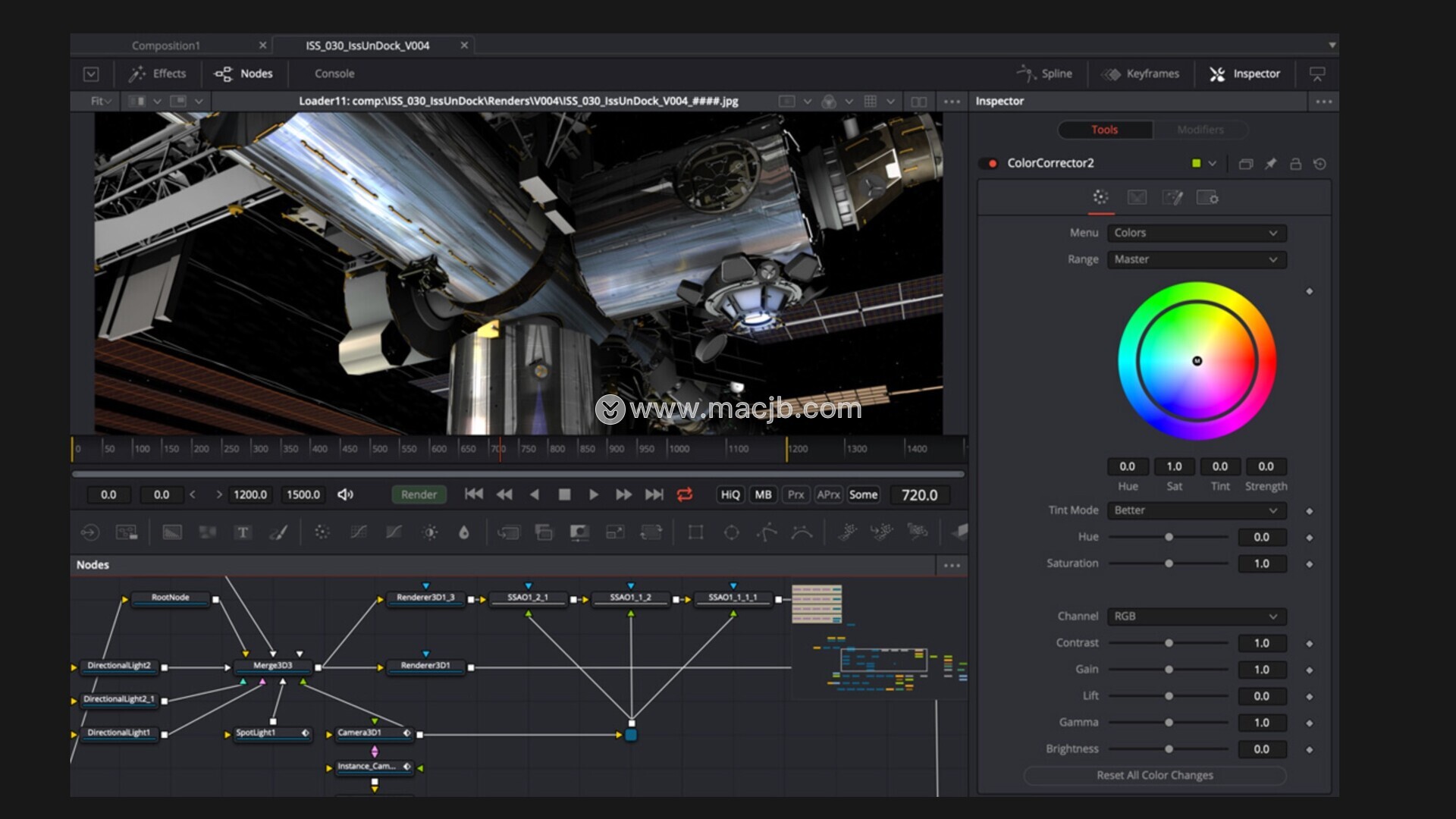Click the audio speaker icon
Image resolution: width=1456 pixels, height=819 pixels.
point(345,494)
